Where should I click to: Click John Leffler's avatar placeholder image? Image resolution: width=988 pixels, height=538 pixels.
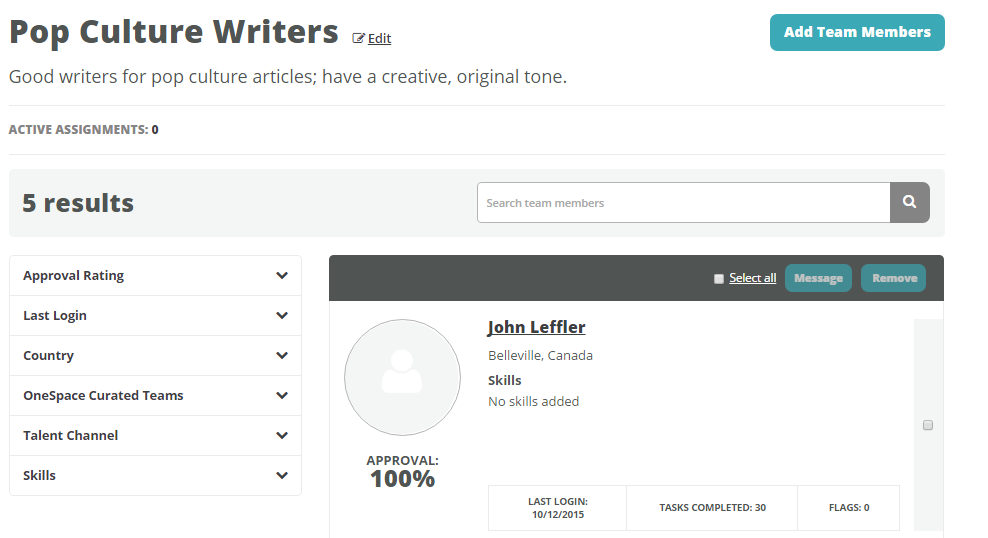point(402,377)
